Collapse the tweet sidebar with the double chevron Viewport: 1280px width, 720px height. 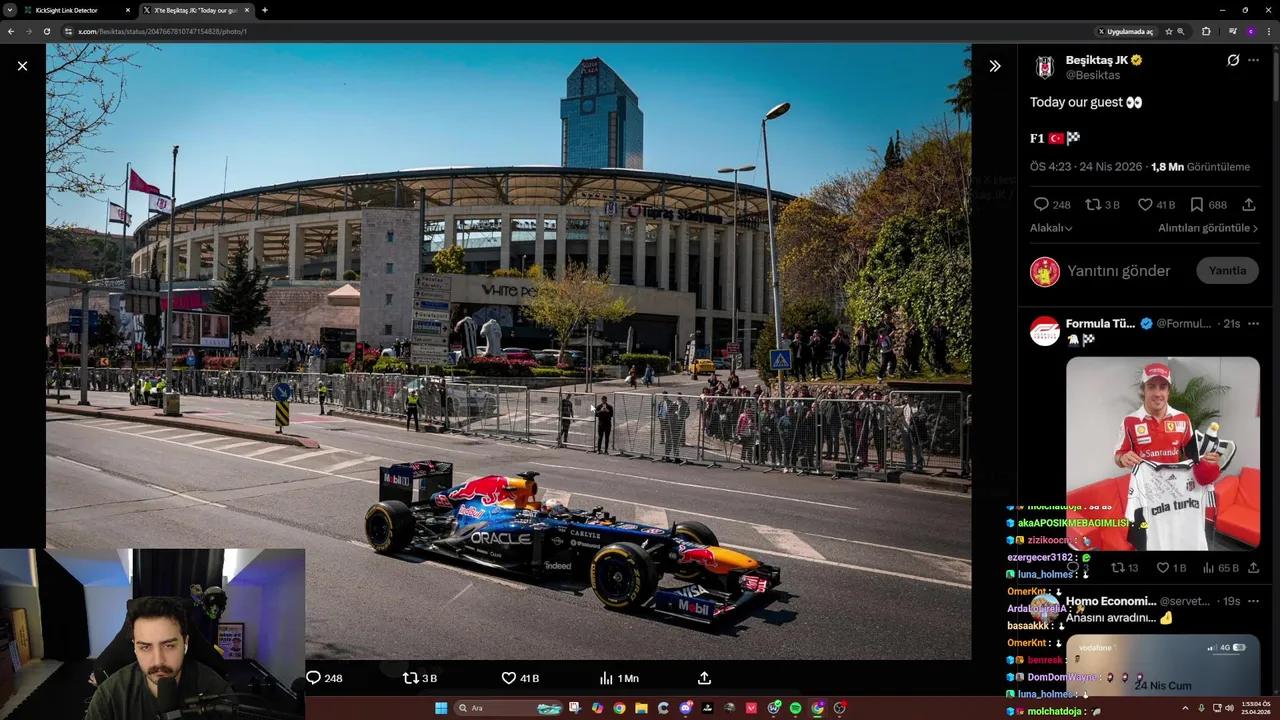pyautogui.click(x=995, y=66)
